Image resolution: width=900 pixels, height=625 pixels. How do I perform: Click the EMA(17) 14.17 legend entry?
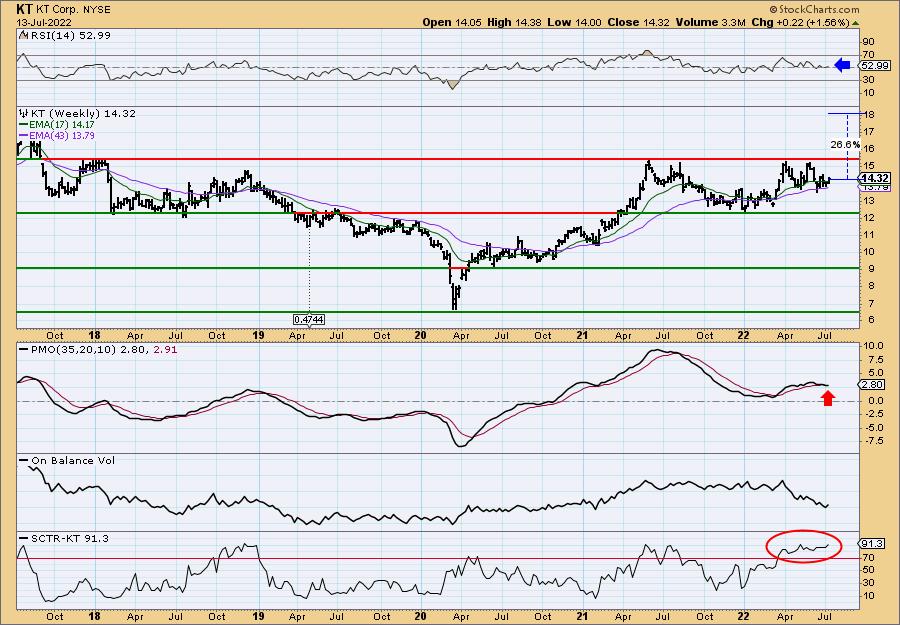point(62,125)
